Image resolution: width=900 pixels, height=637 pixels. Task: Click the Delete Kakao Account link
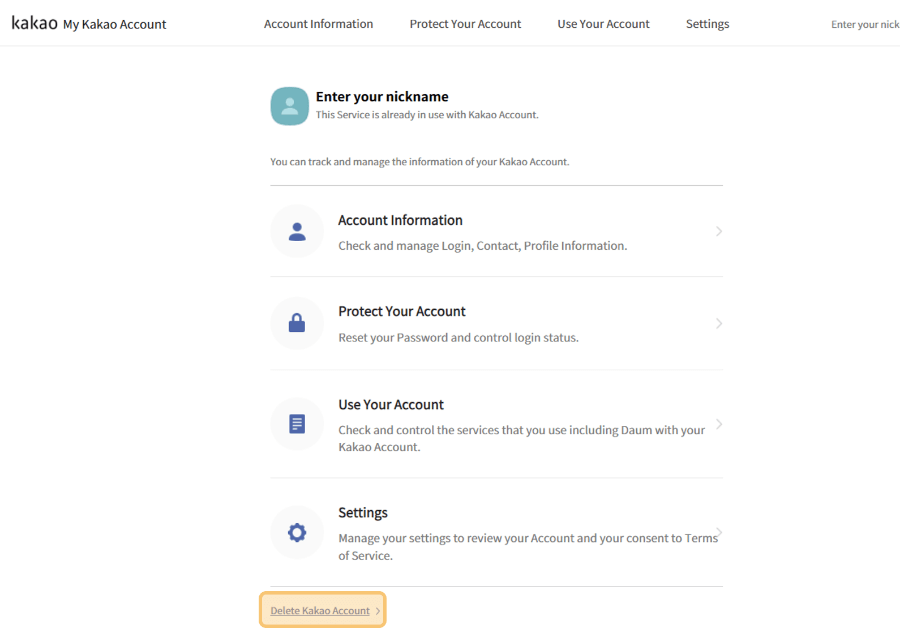(x=320, y=611)
